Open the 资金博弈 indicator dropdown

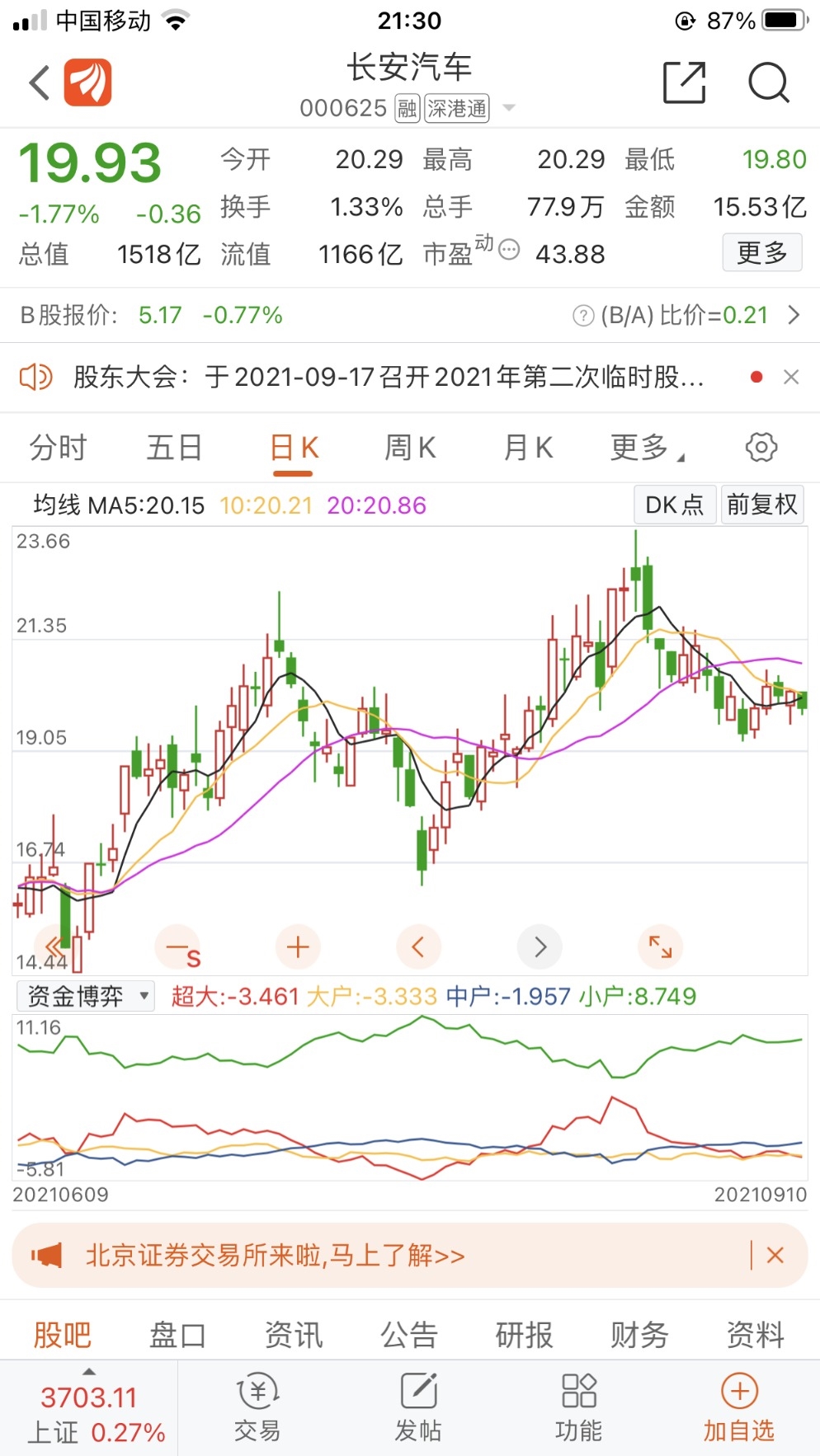[x=85, y=996]
